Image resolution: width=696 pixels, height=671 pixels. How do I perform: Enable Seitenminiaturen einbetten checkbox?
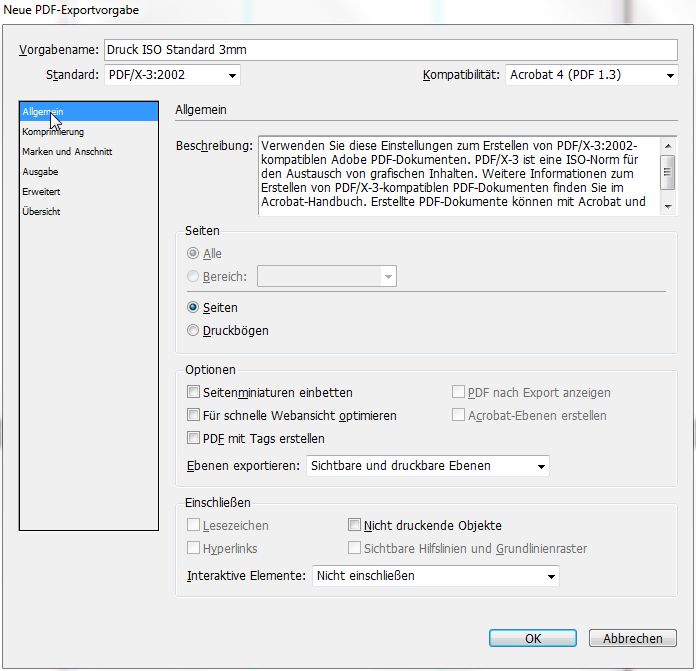tap(194, 393)
